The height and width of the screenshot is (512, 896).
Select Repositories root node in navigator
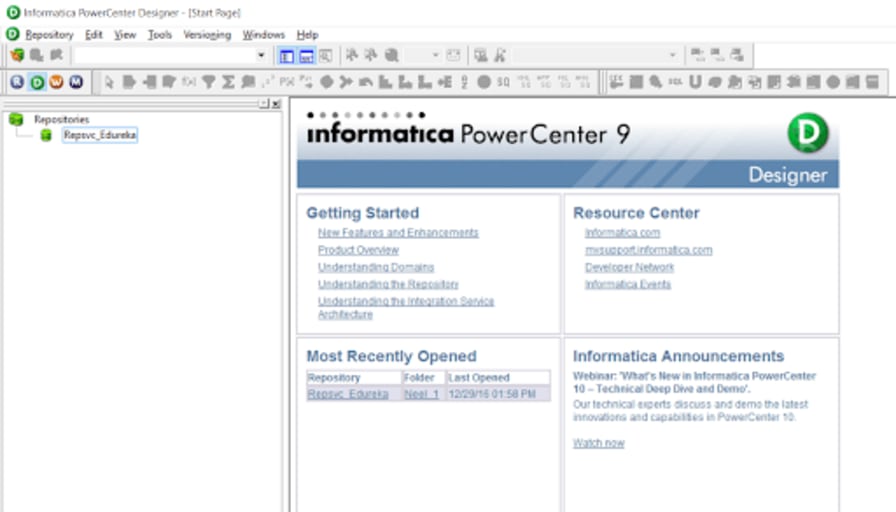(62, 119)
